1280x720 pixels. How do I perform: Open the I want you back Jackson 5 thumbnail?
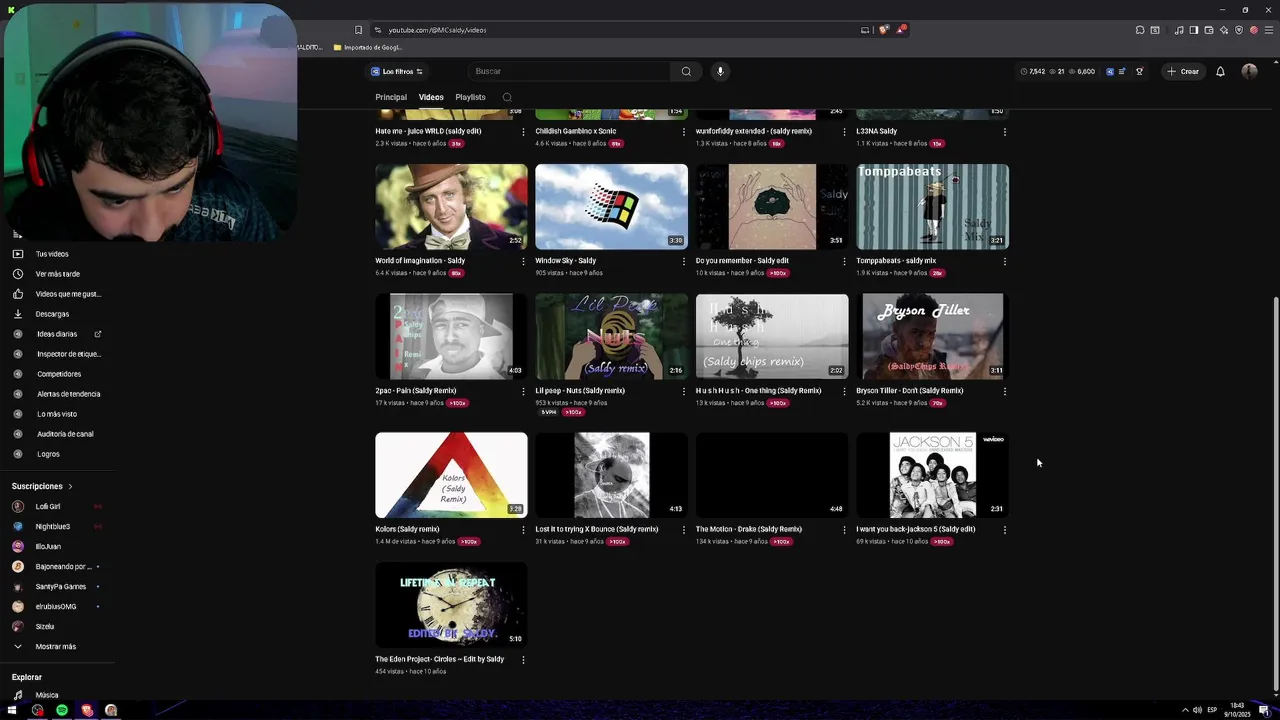coord(932,475)
